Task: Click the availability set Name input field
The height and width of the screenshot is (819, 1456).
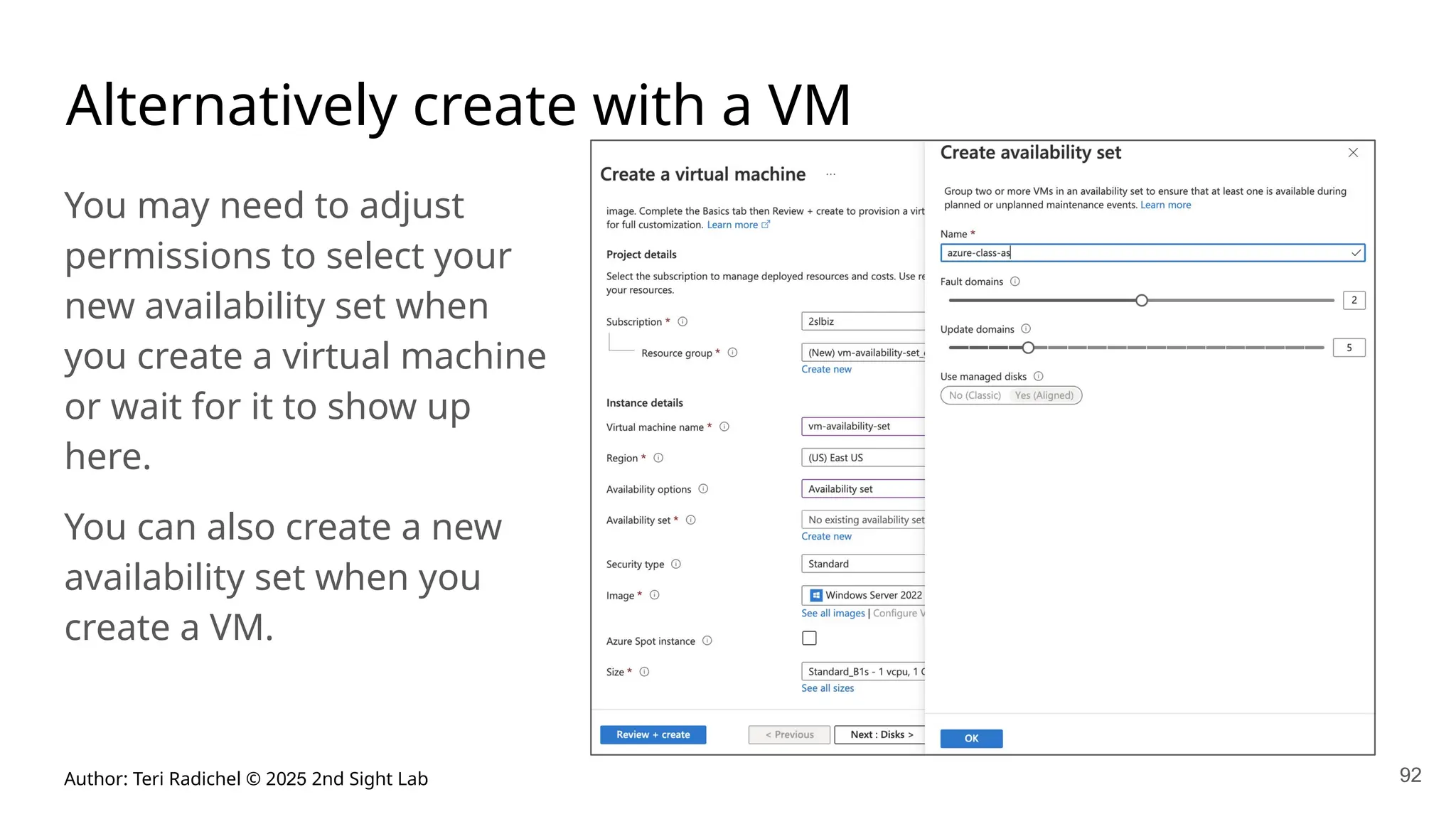Action: (1152, 253)
